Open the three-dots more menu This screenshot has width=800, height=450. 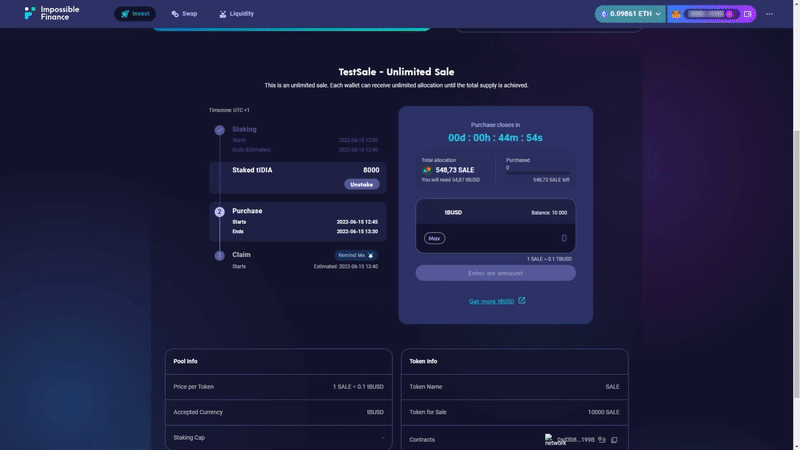(x=769, y=14)
